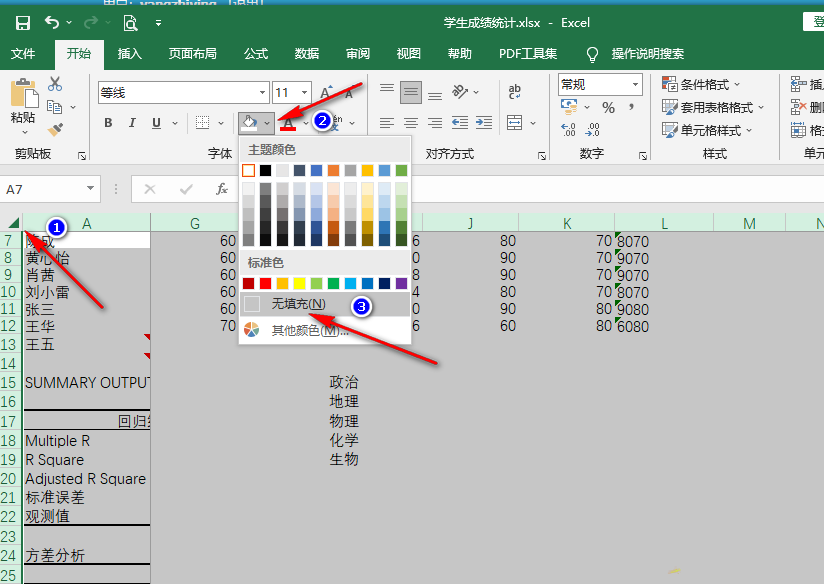The image size is (824, 584).
Task: Click the wrap text icon
Action: [x=514, y=92]
